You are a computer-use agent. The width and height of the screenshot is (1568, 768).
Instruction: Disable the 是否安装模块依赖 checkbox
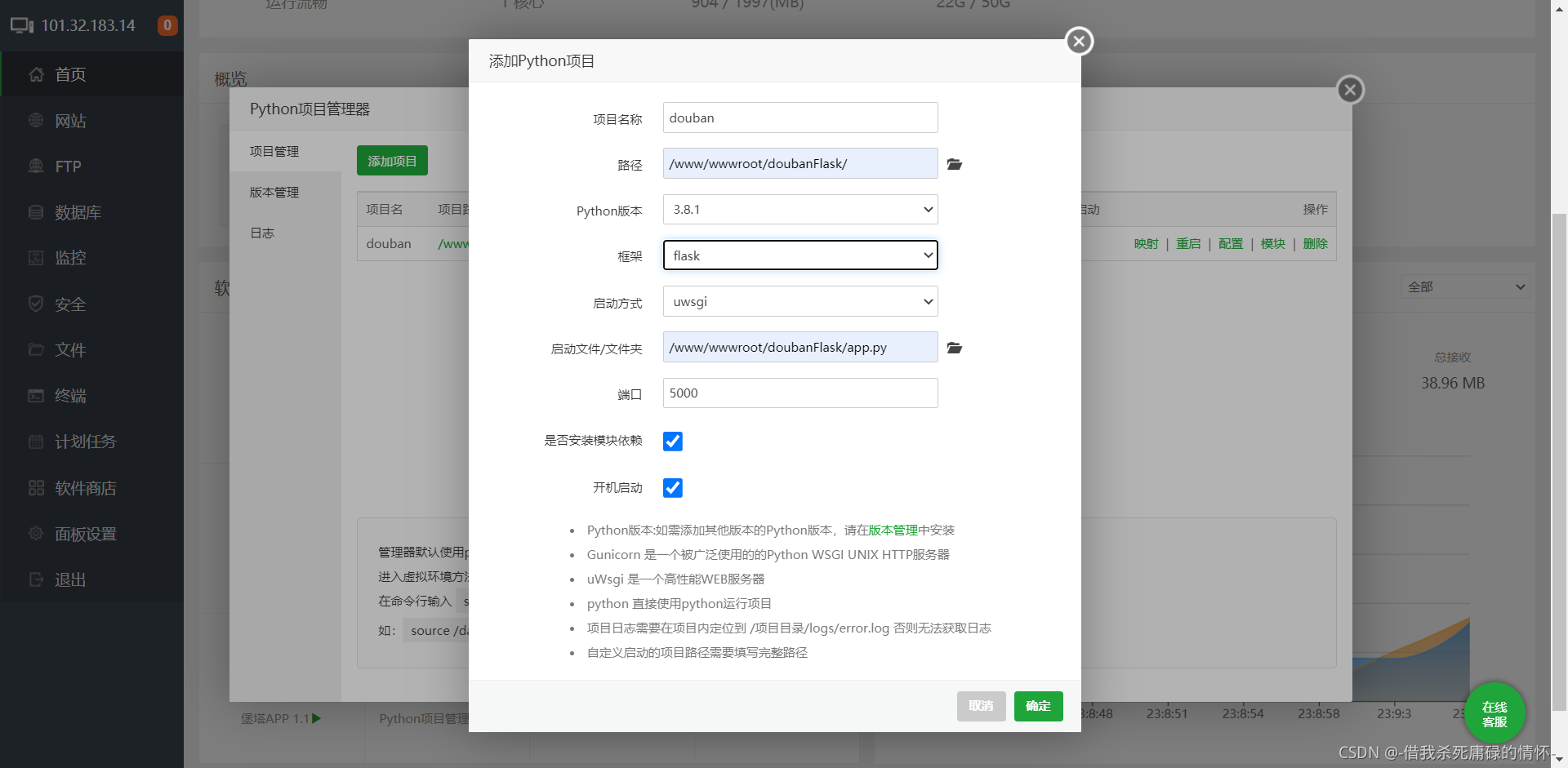(x=672, y=441)
